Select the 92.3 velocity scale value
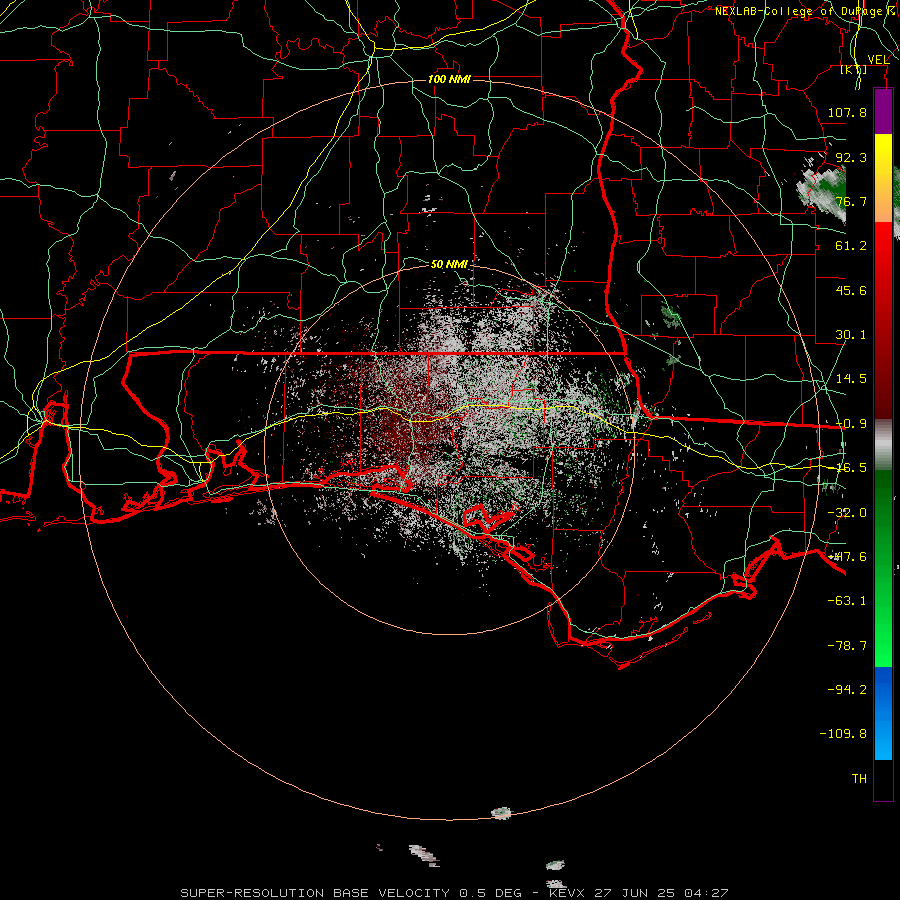900x900 pixels. click(851, 157)
